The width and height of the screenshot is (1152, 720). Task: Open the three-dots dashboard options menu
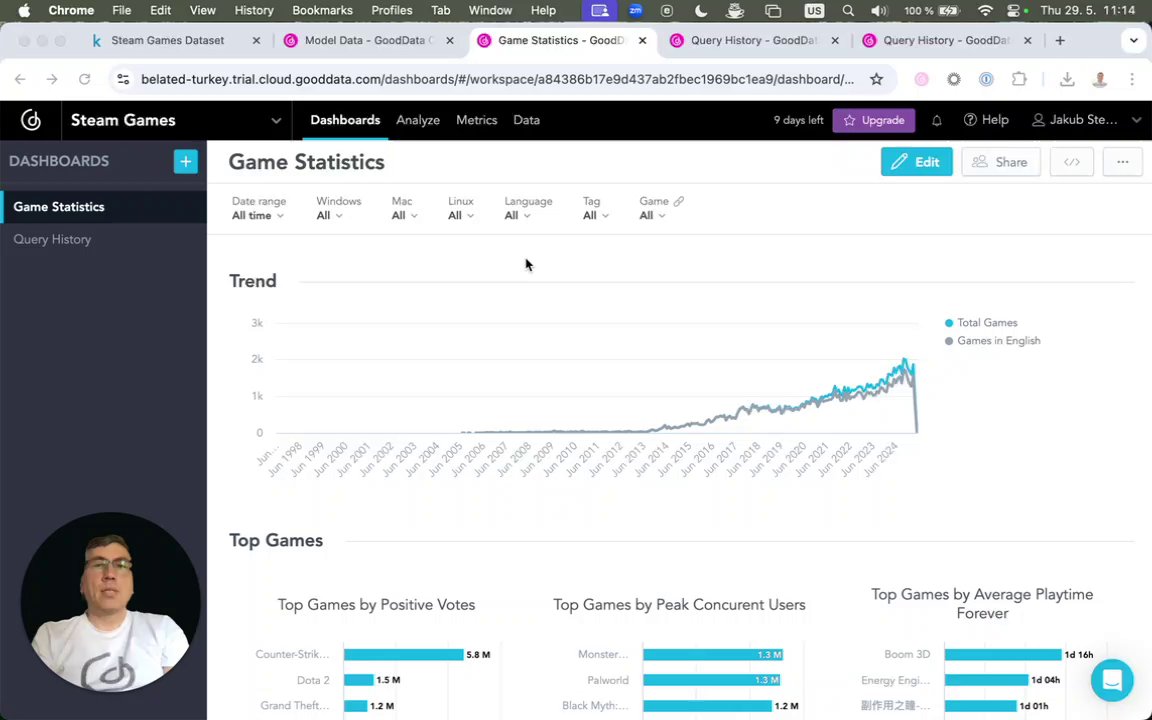click(1122, 162)
